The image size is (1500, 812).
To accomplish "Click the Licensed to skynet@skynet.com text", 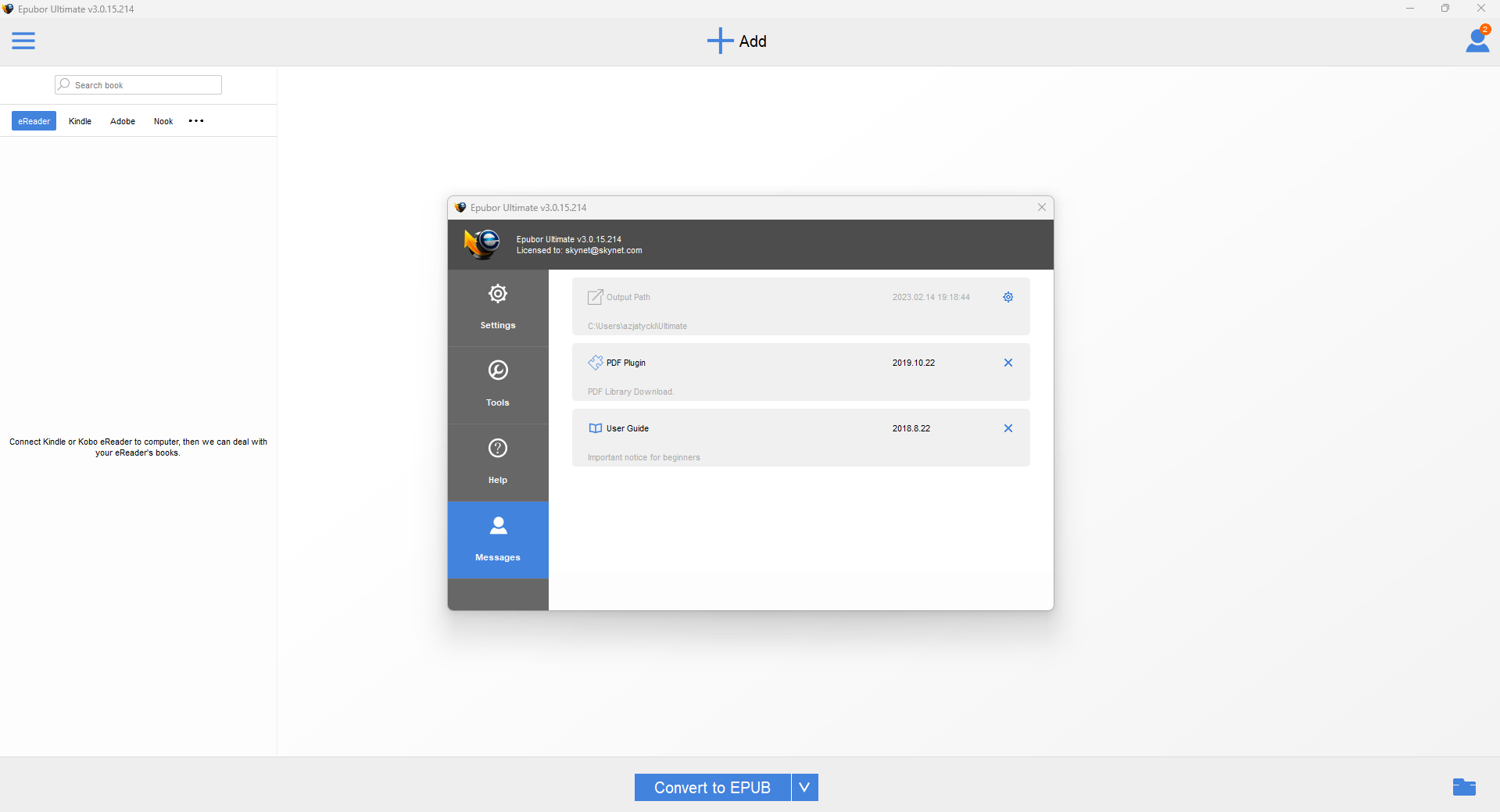I will tap(579, 250).
